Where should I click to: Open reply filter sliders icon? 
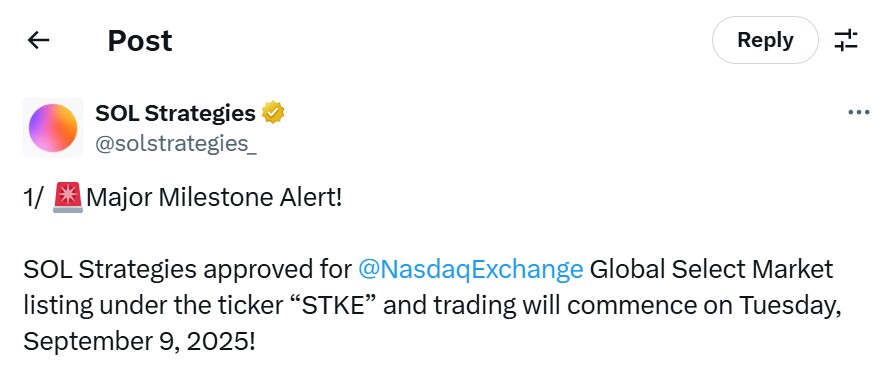846,40
